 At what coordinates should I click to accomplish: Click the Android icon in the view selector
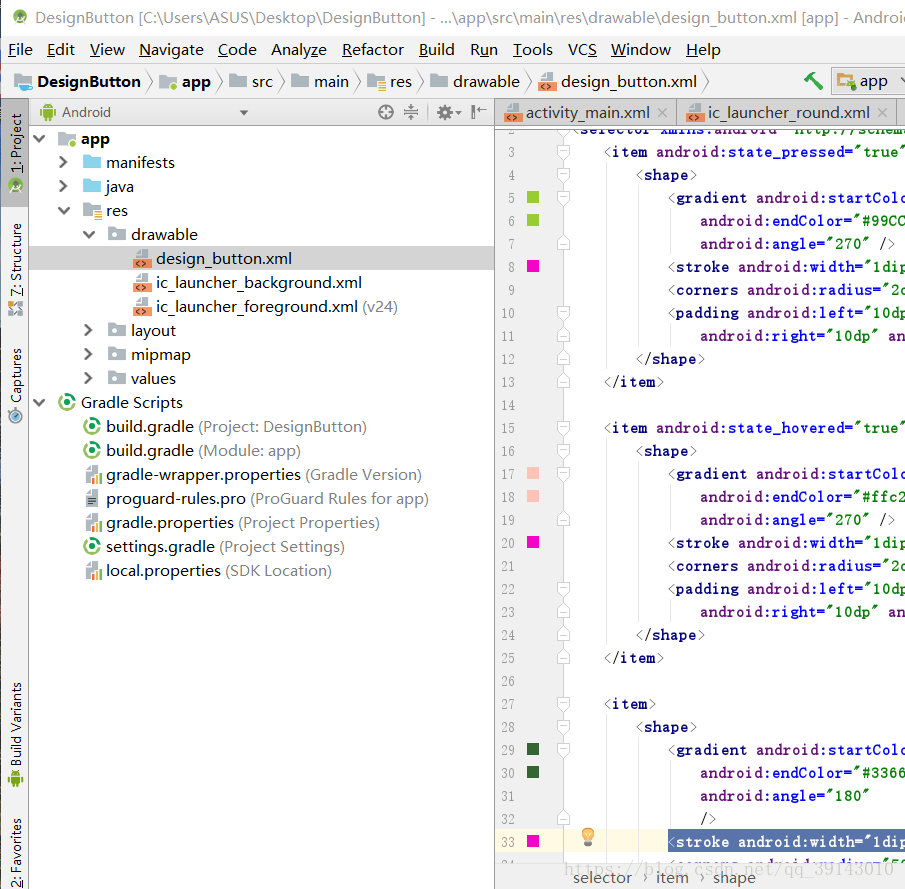pyautogui.click(x=47, y=112)
